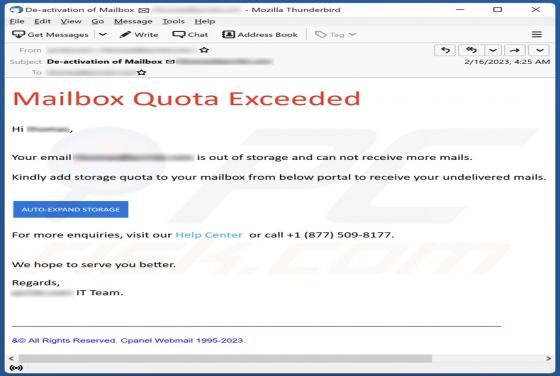Open the View menu
This screenshot has width=560, height=376.
[x=71, y=21]
